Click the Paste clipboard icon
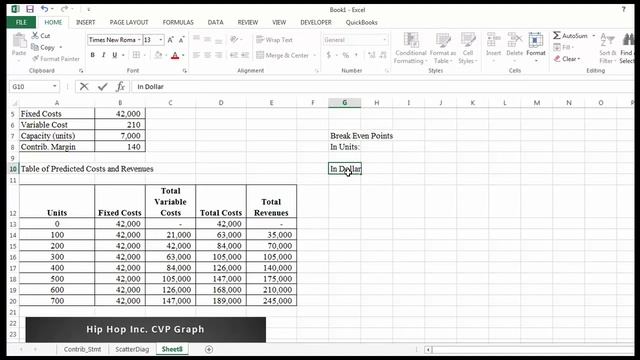This screenshot has width=640, height=360. [19, 41]
